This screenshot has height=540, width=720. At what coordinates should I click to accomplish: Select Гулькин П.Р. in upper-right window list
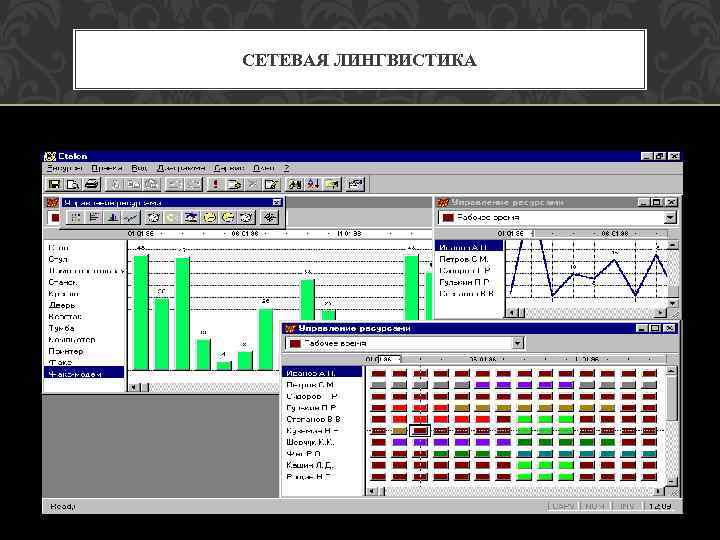[x=464, y=282]
